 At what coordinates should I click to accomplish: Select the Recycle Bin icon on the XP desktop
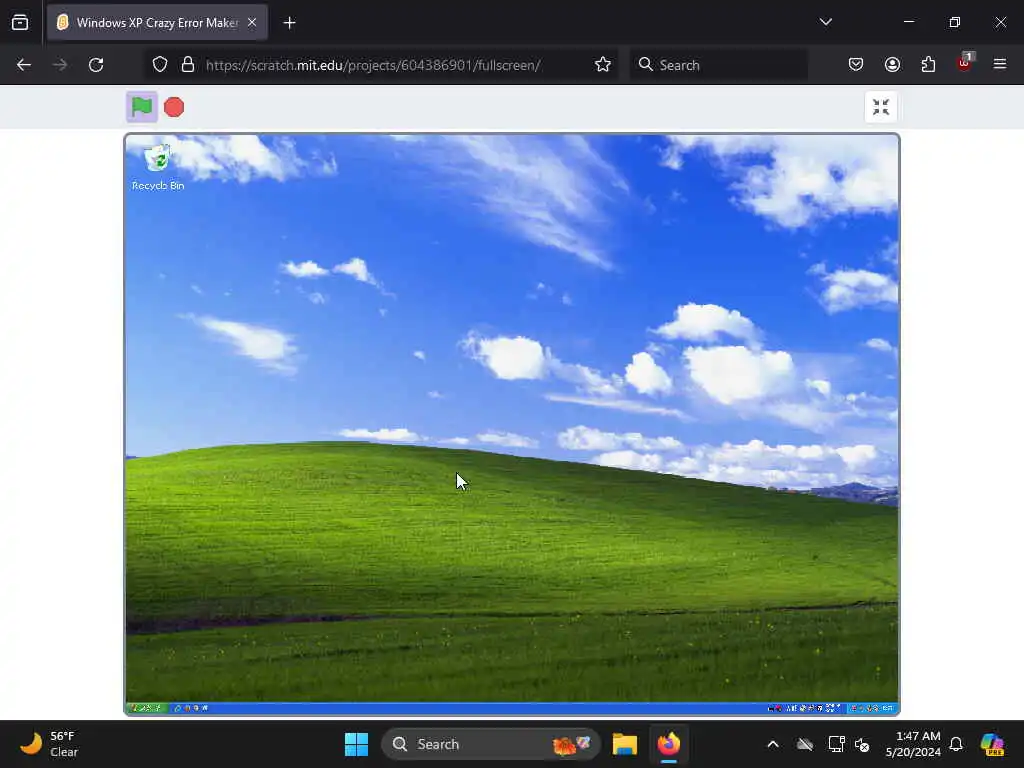(x=157, y=168)
